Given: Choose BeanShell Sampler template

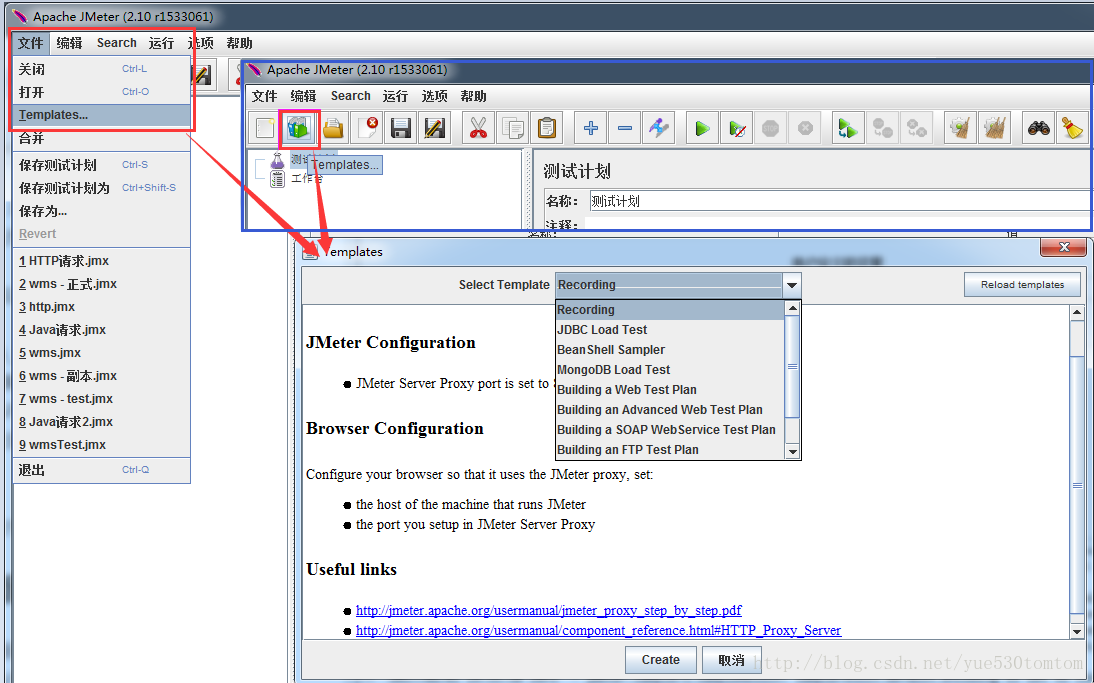Looking at the screenshot, I should pyautogui.click(x=670, y=350).
